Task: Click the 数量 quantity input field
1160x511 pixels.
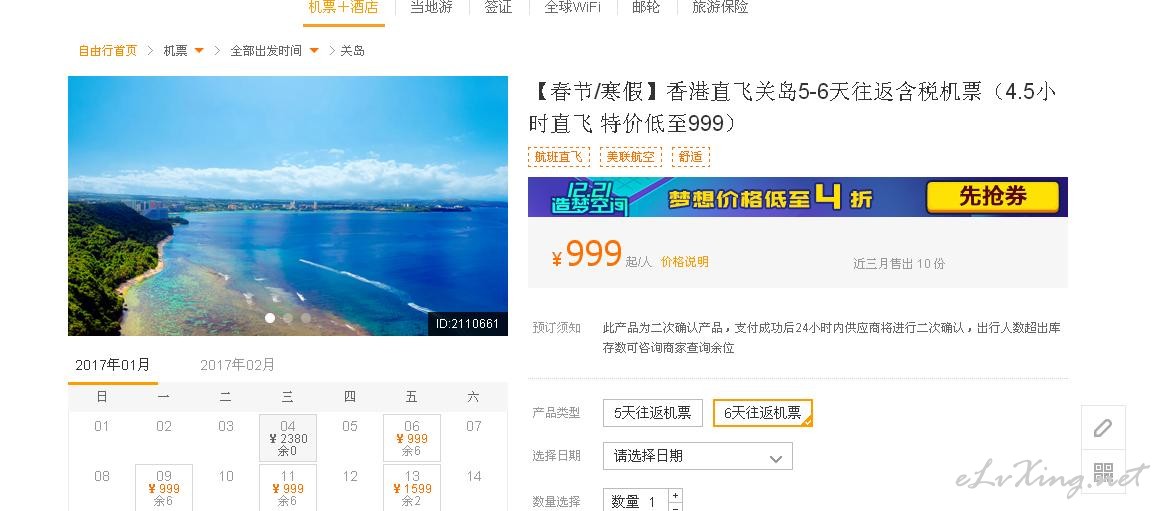Action: [x=635, y=501]
